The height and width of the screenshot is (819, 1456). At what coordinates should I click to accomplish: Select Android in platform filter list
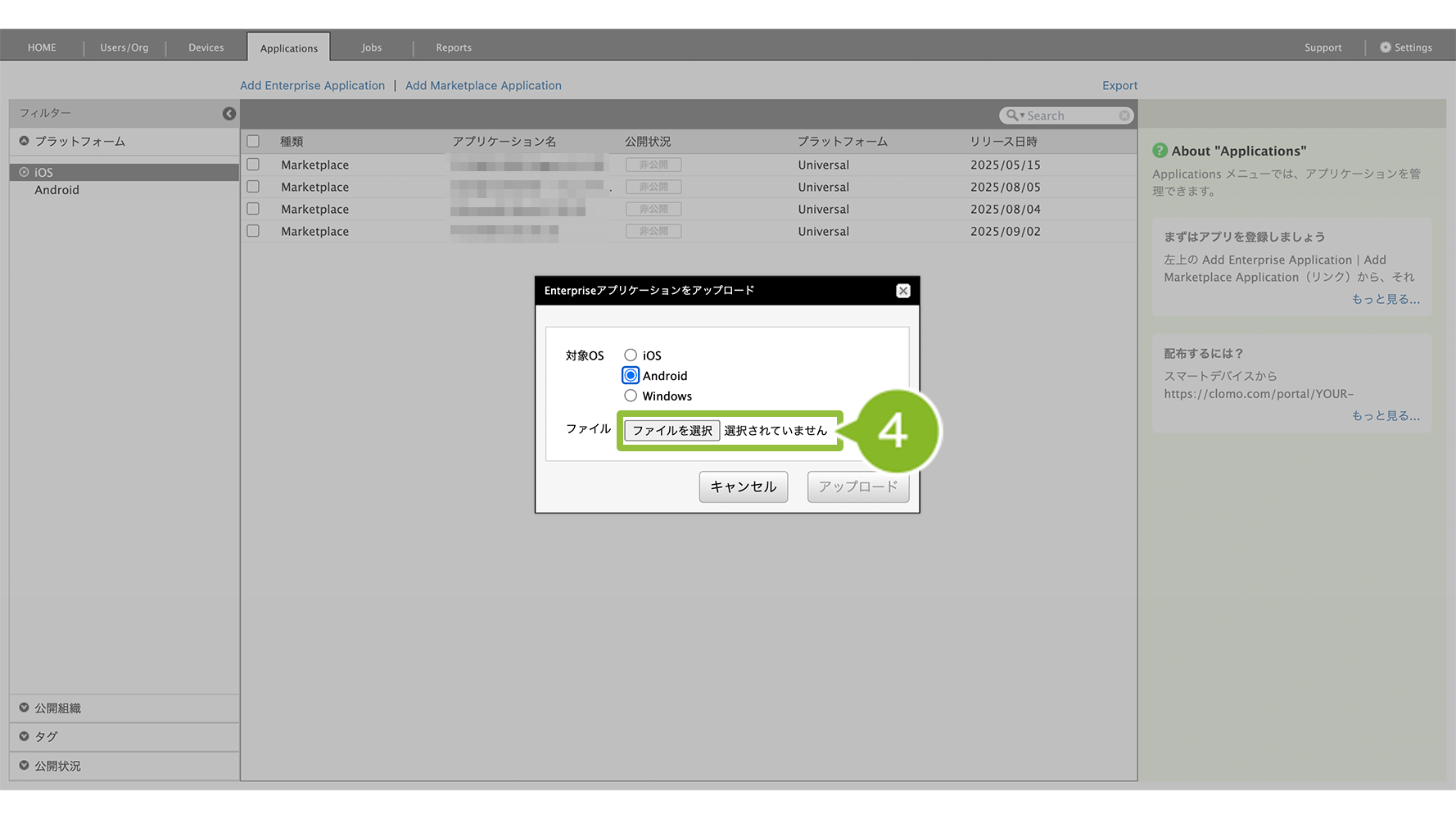57,190
